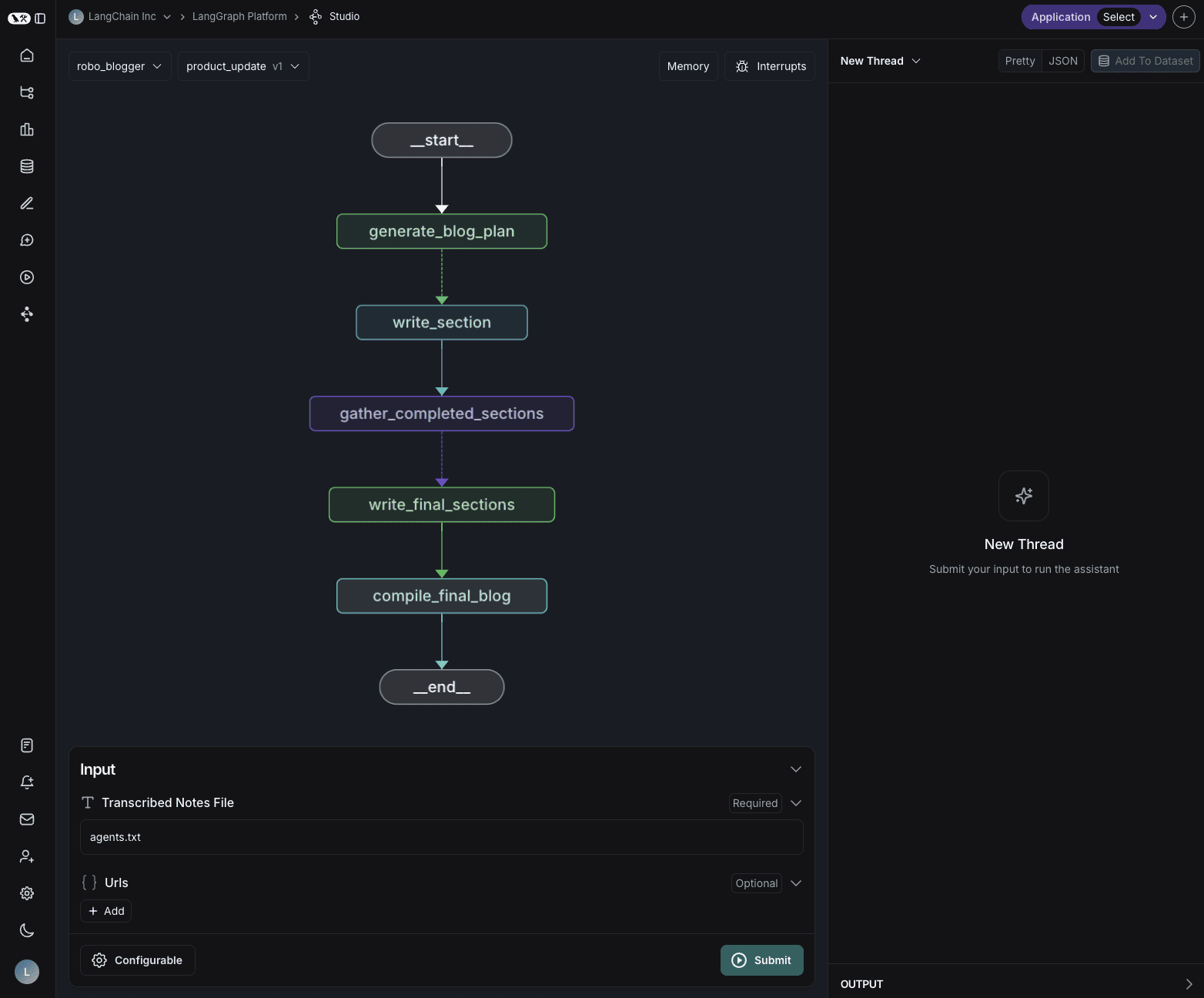Open the Interrupts settings
This screenshot has width=1204, height=998.
770,66
